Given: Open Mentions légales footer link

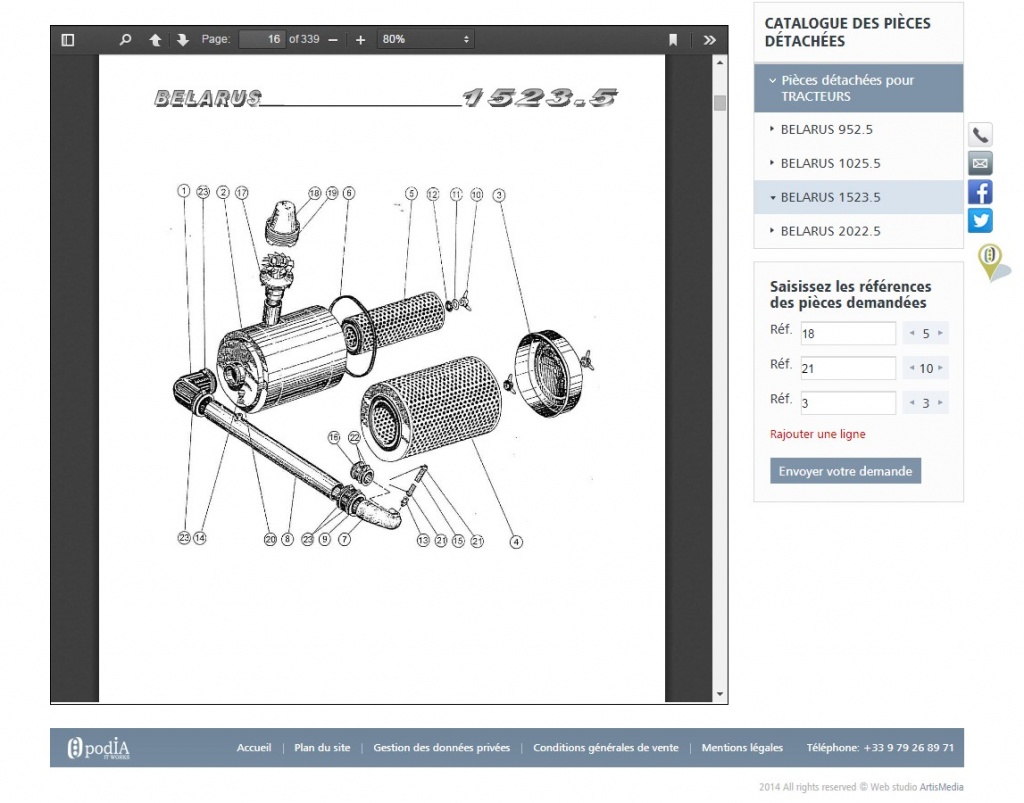Looking at the screenshot, I should [x=742, y=748].
